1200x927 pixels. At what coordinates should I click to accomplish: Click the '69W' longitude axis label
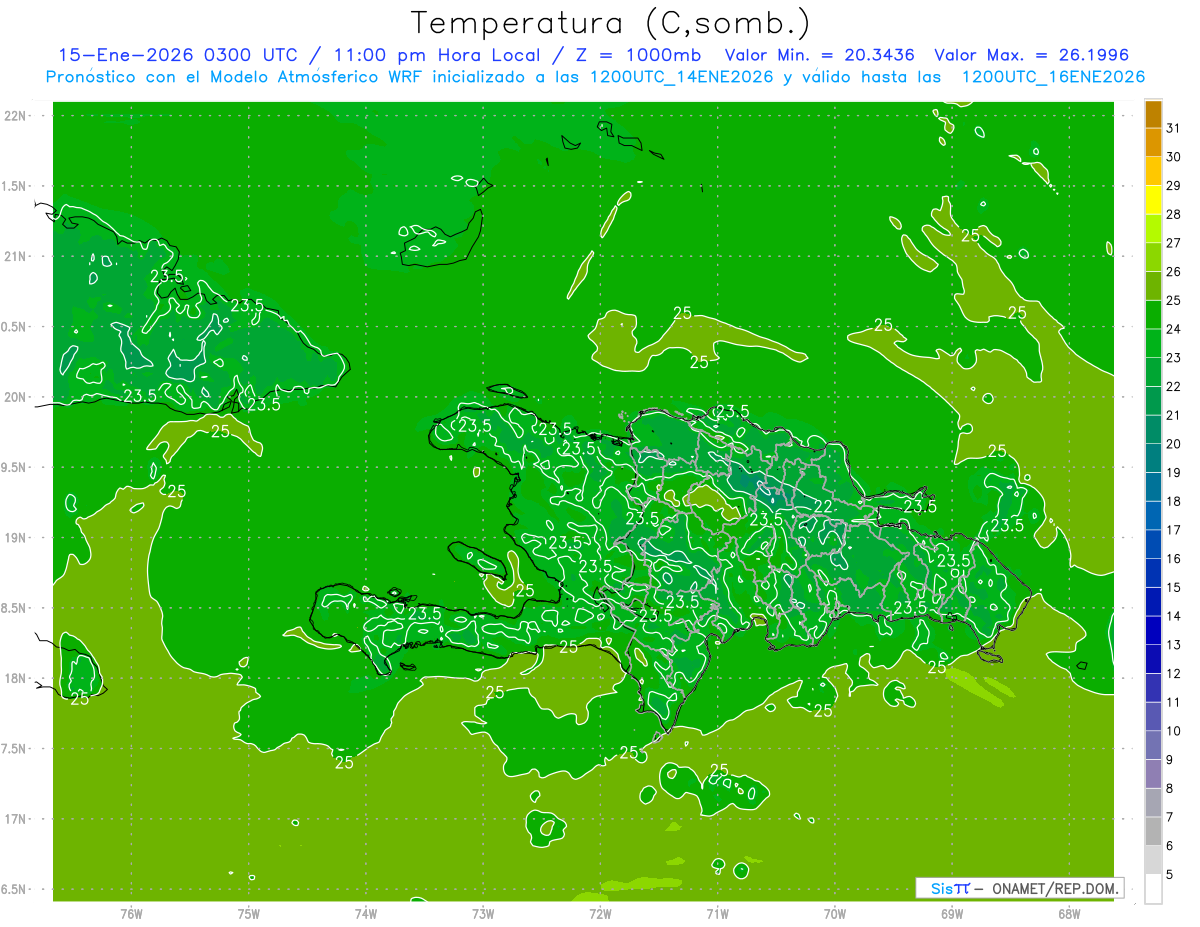click(x=952, y=914)
